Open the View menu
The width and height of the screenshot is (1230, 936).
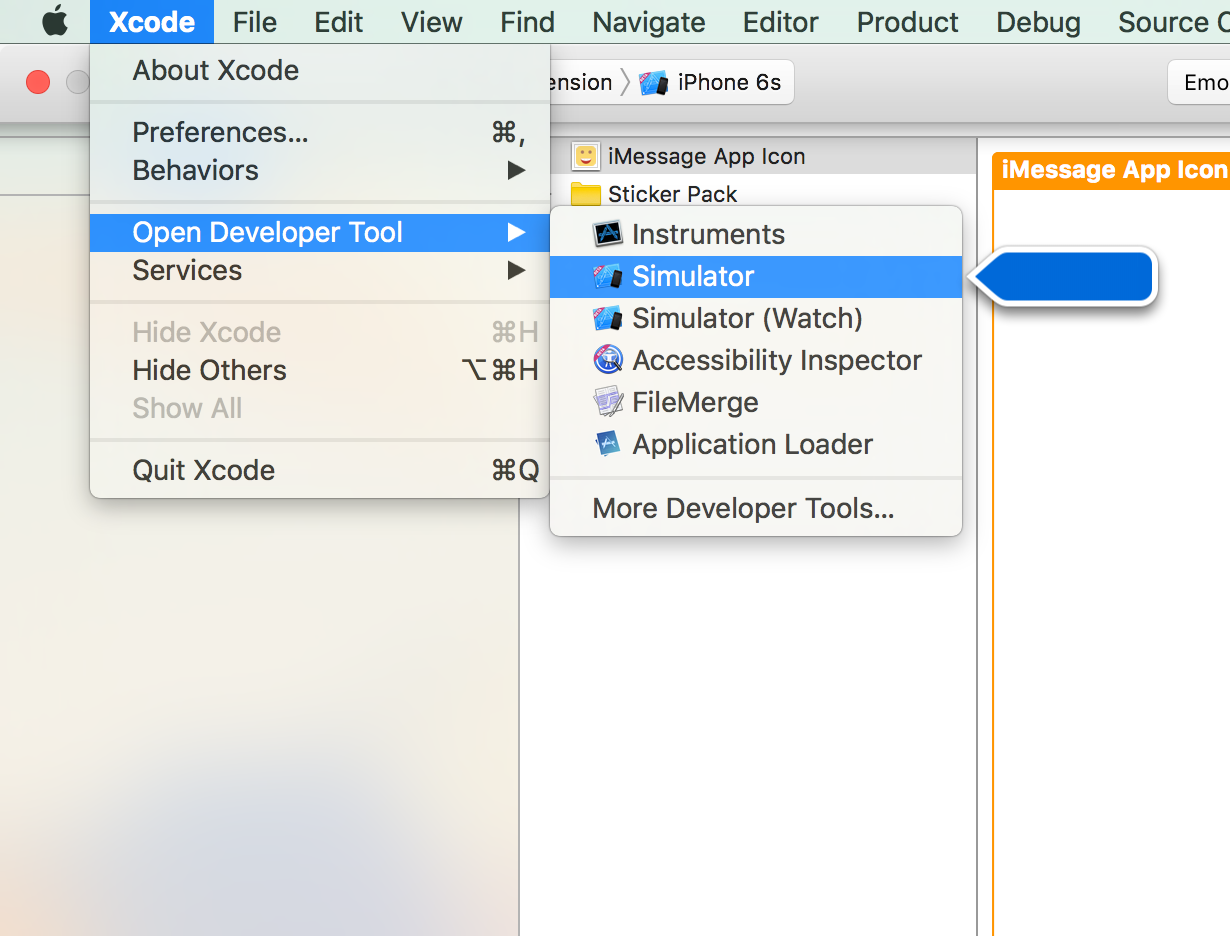(432, 21)
